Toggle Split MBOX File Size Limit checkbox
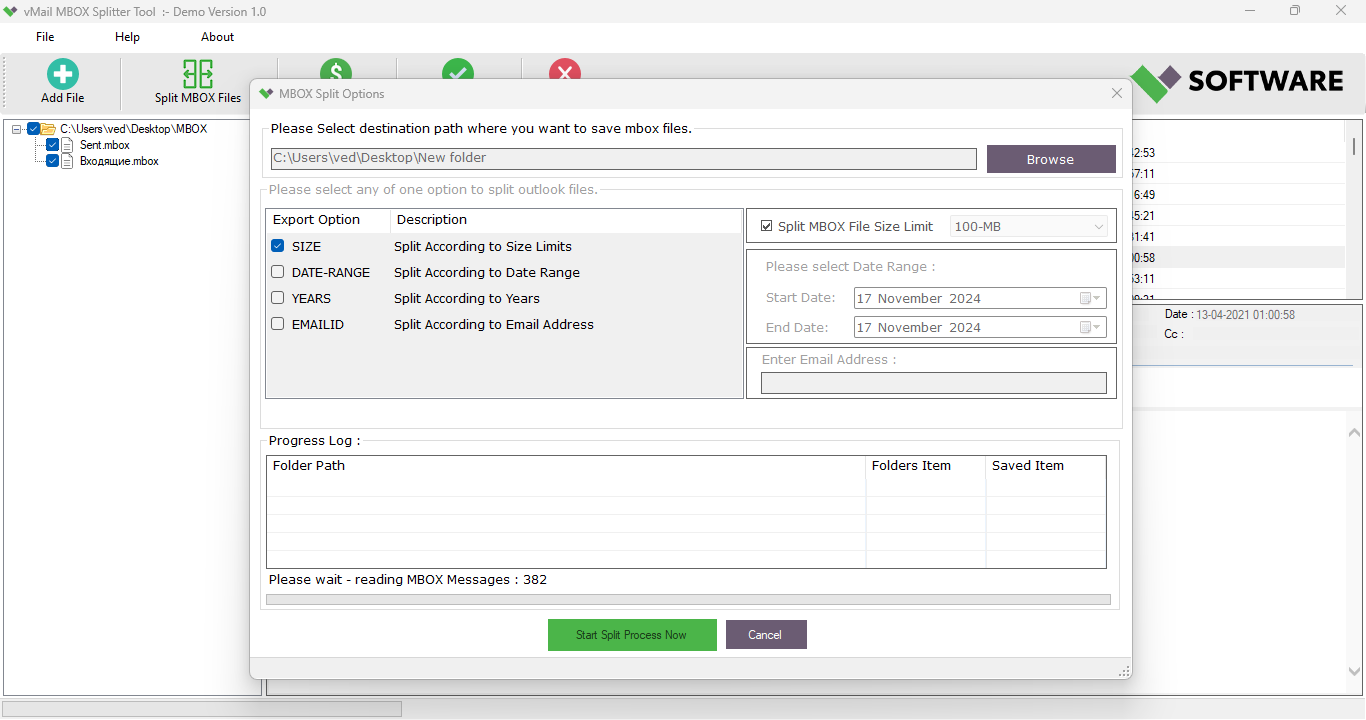The width and height of the screenshot is (1366, 720). [767, 226]
